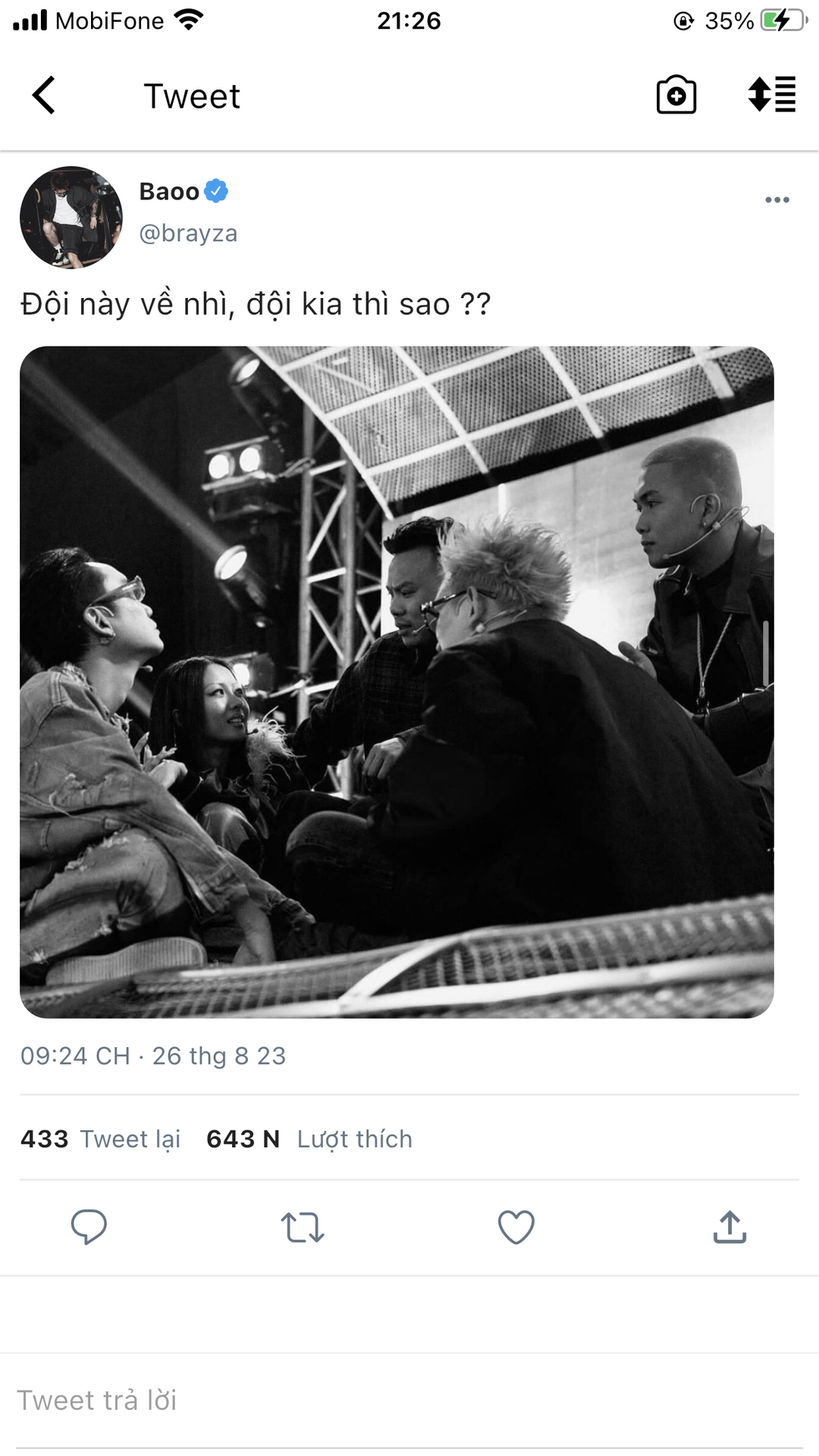819x1456 pixels.
Task: Focus the Tweet trả lời field
Action: coord(409,1401)
